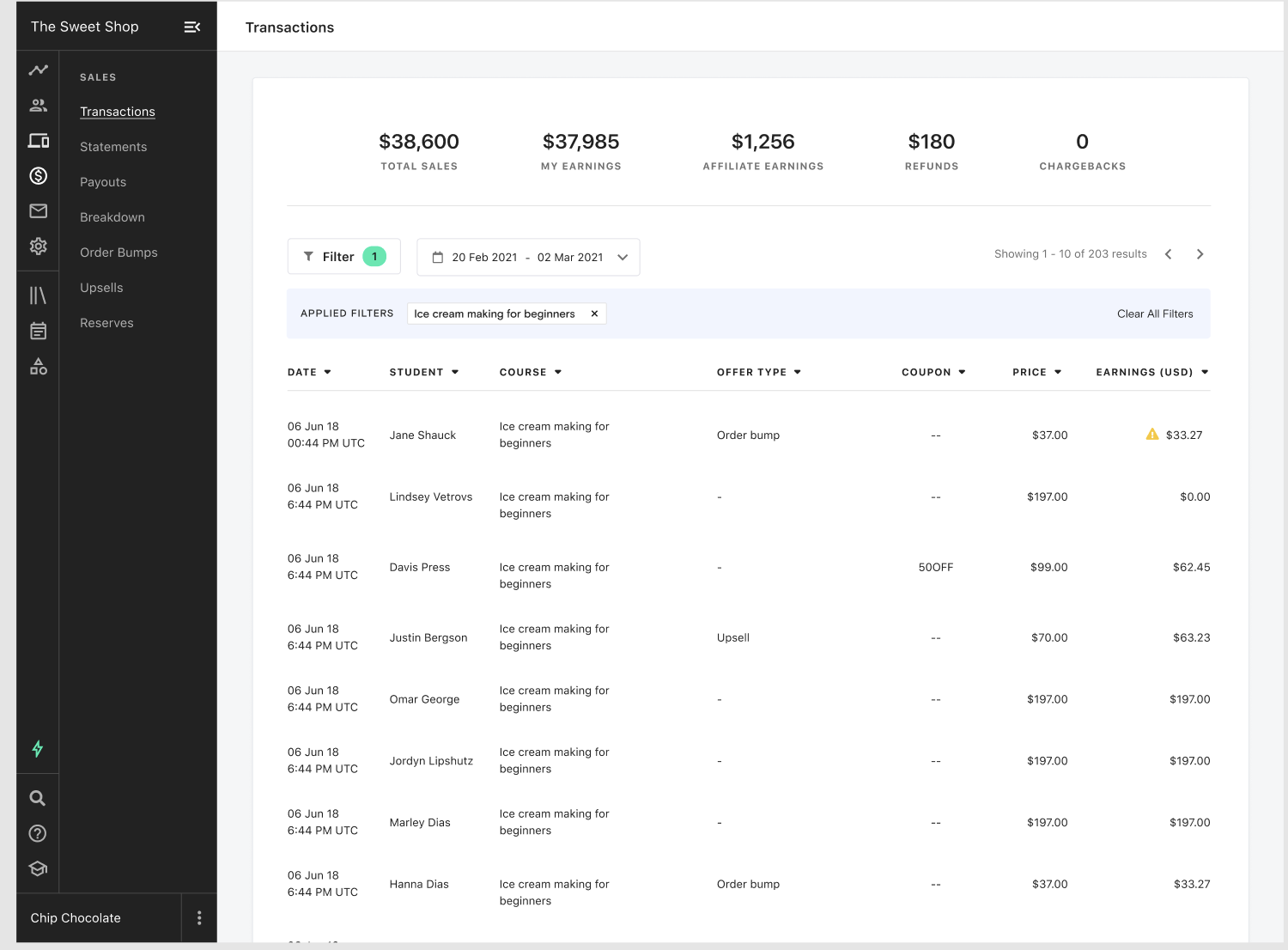This screenshot has height=950, width=1288.
Task: Click the $180 refunds figure
Action: click(932, 142)
